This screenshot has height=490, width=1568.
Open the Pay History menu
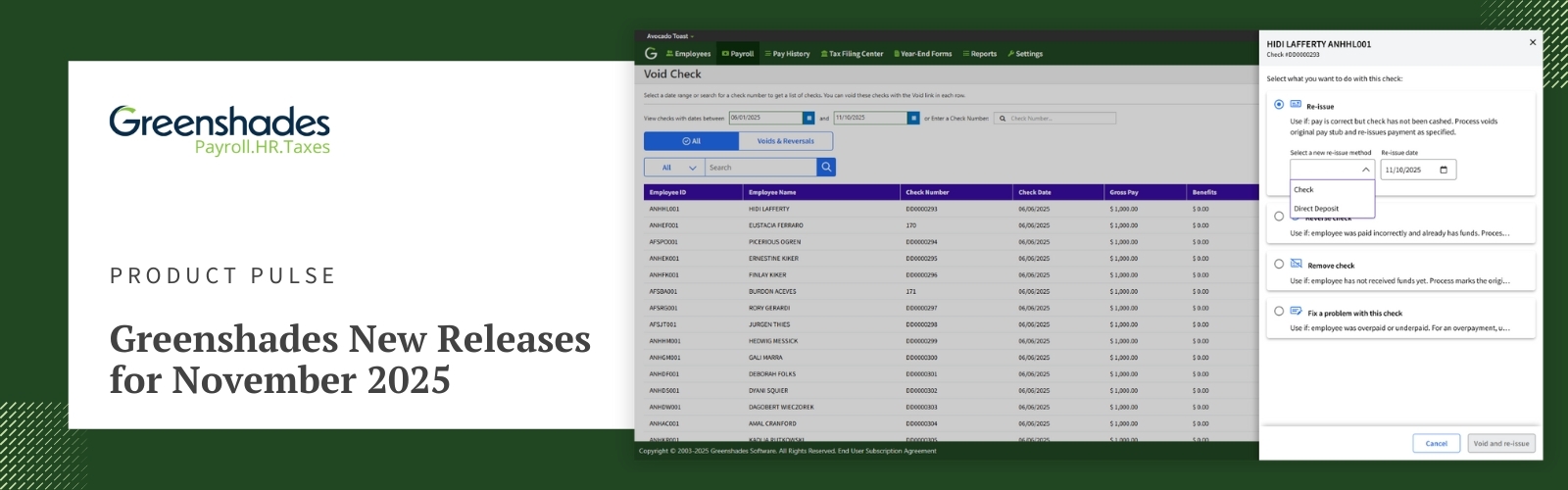[x=788, y=54]
